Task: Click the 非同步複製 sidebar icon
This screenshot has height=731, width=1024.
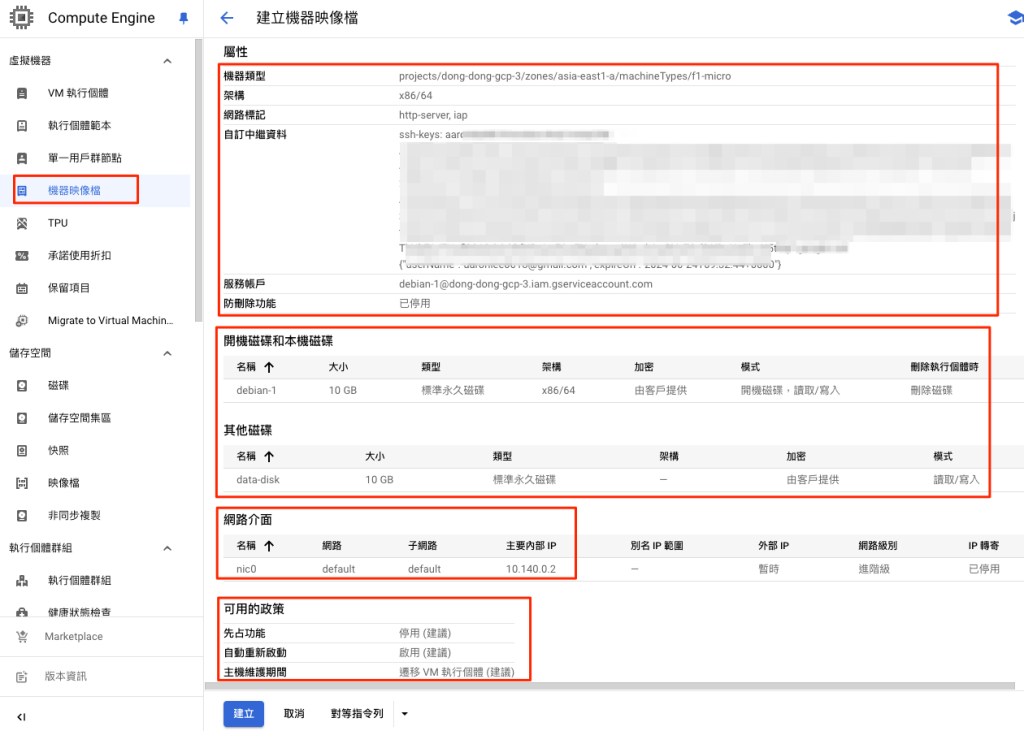Action: click(22, 515)
